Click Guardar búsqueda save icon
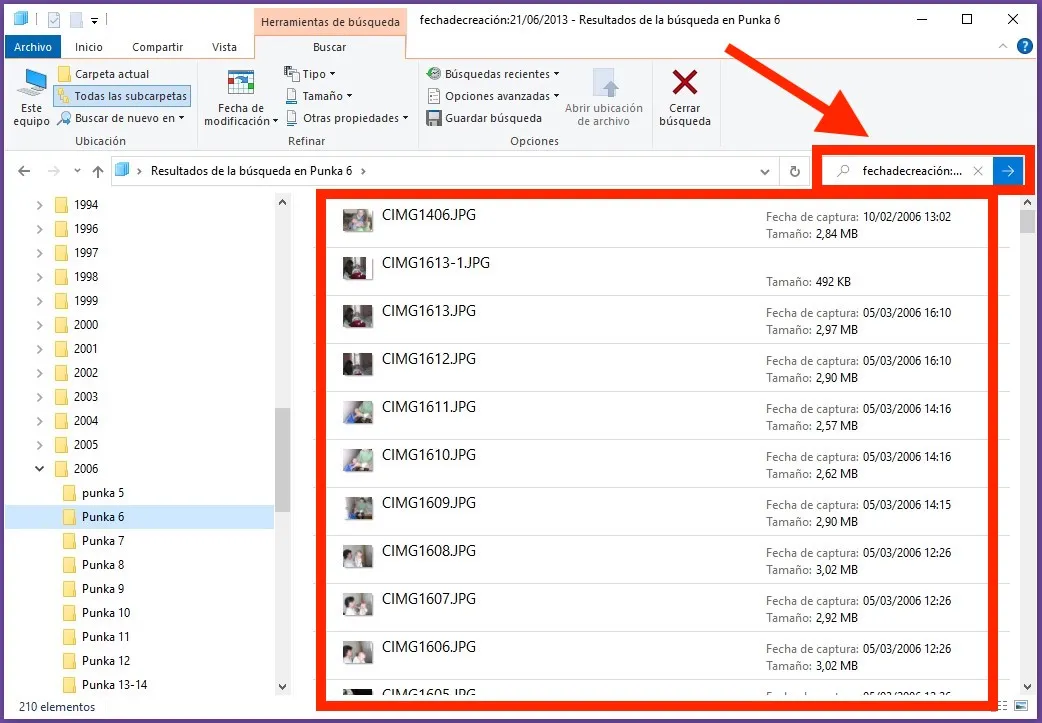Image resolution: width=1042 pixels, height=723 pixels. 434,118
